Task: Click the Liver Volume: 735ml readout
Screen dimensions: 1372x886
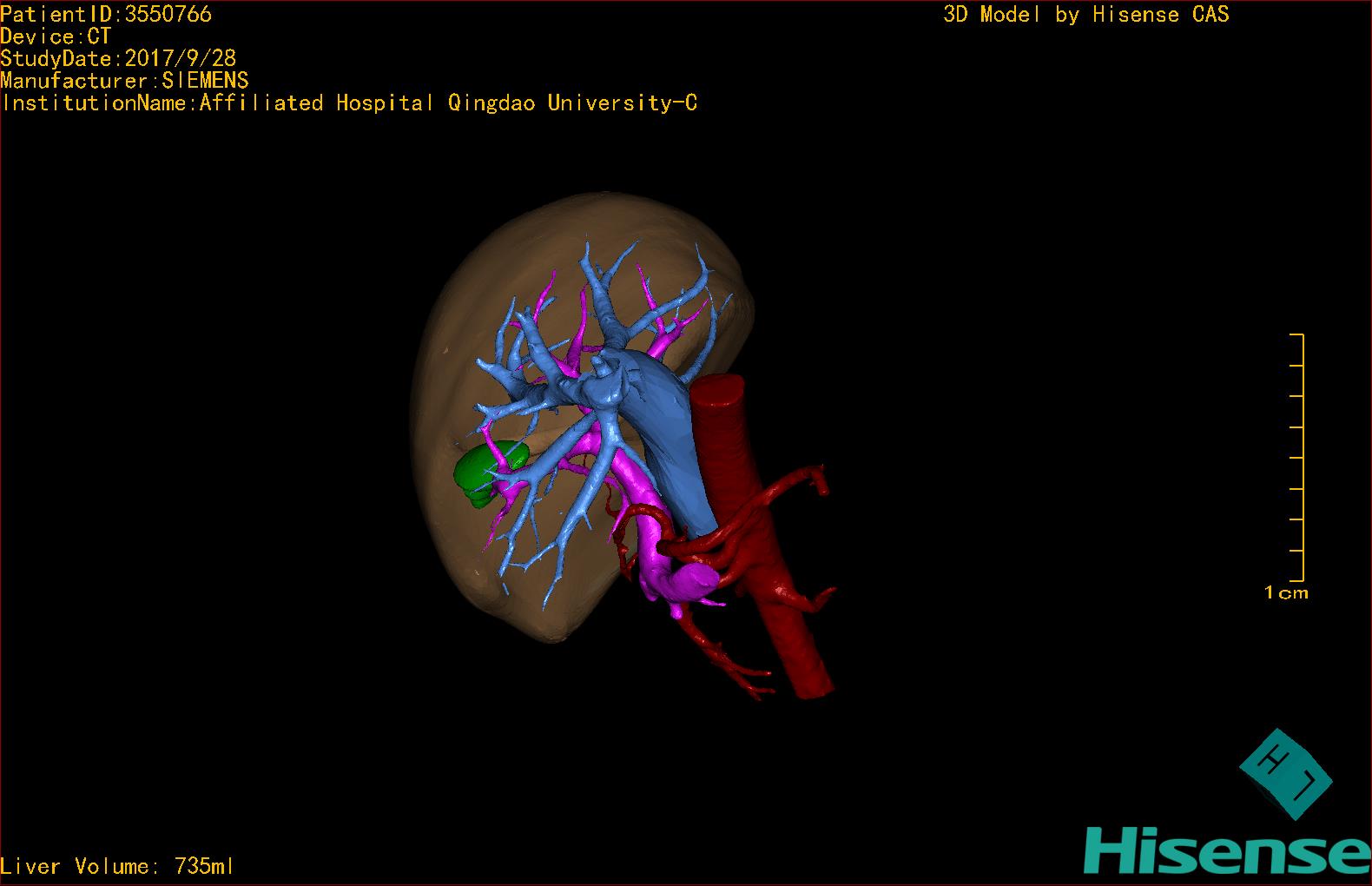Action: [117, 866]
